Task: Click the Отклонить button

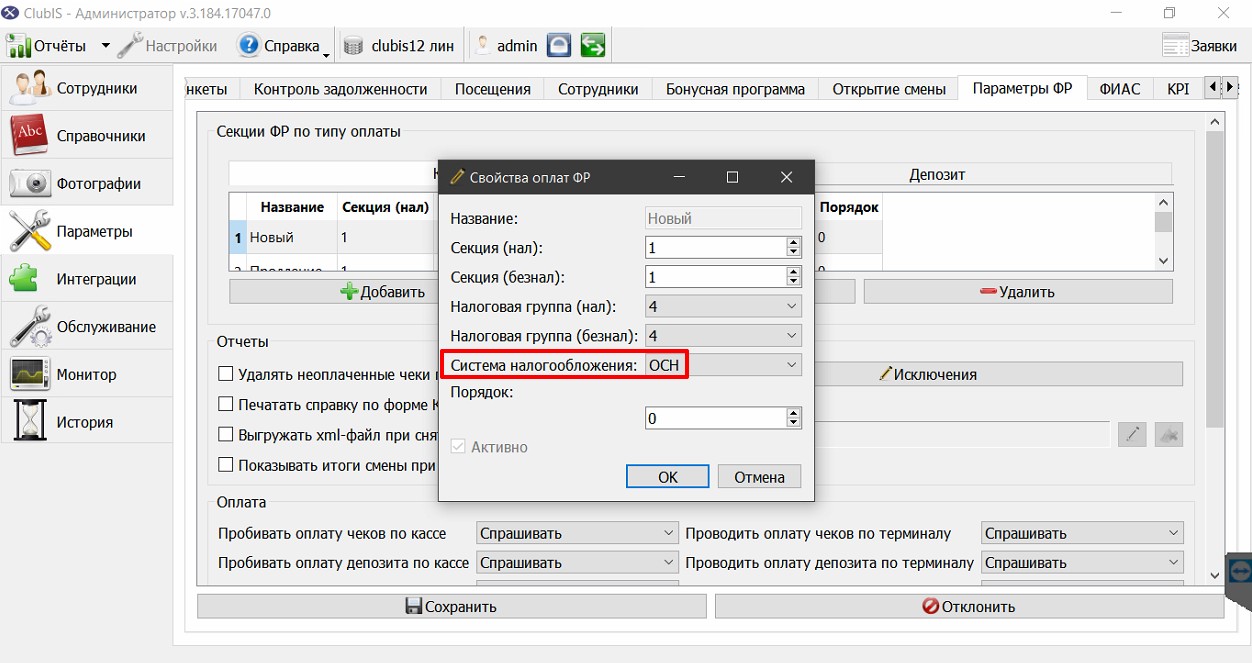Action: tap(969, 606)
